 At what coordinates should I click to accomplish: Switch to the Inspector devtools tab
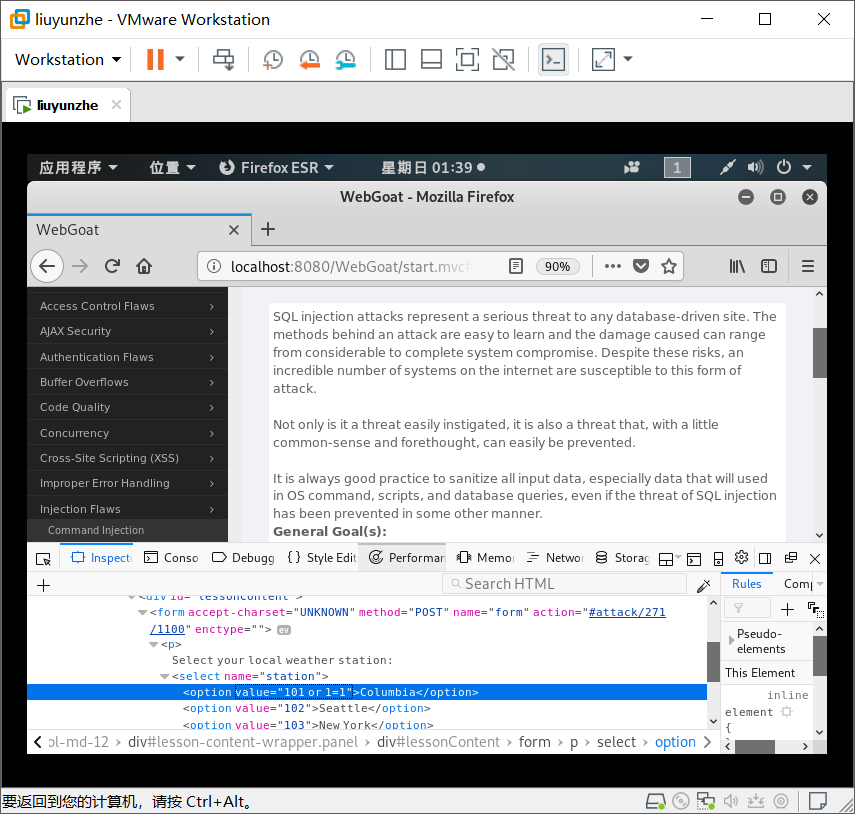pos(101,558)
